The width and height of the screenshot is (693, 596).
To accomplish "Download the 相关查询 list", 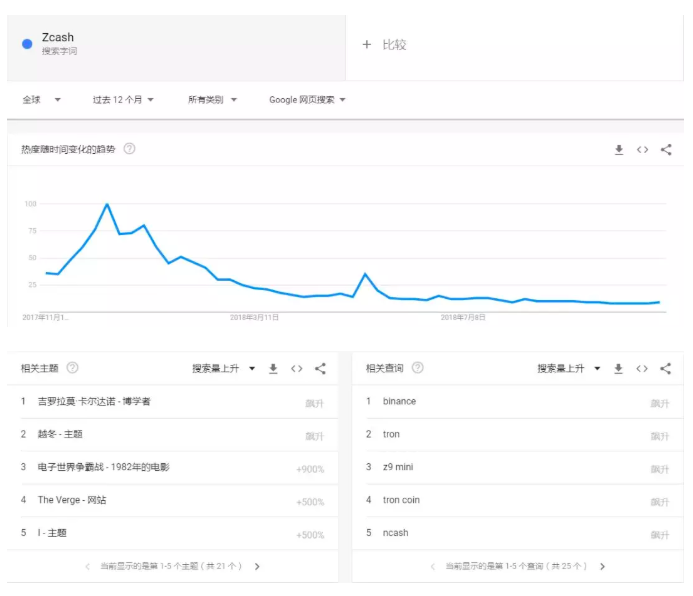I will [x=618, y=368].
